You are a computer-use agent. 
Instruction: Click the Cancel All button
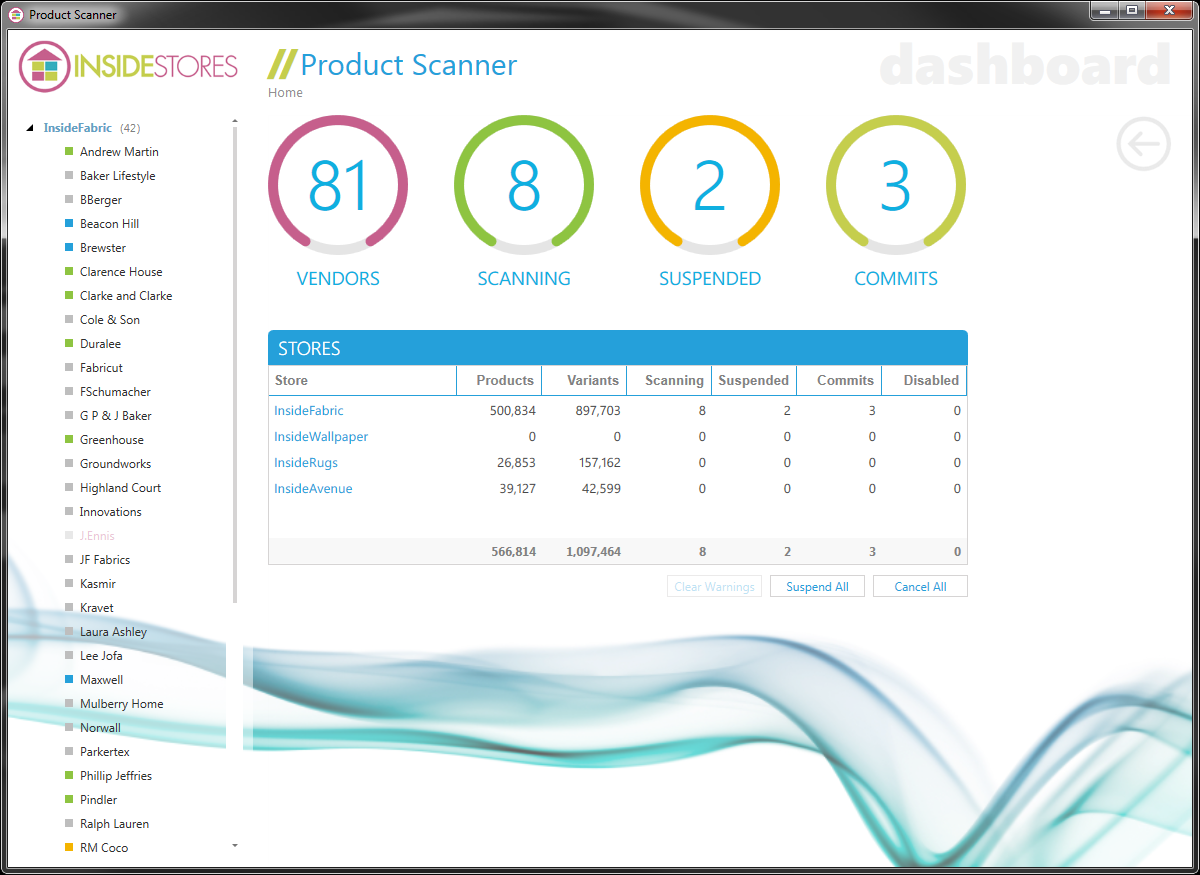pos(920,587)
